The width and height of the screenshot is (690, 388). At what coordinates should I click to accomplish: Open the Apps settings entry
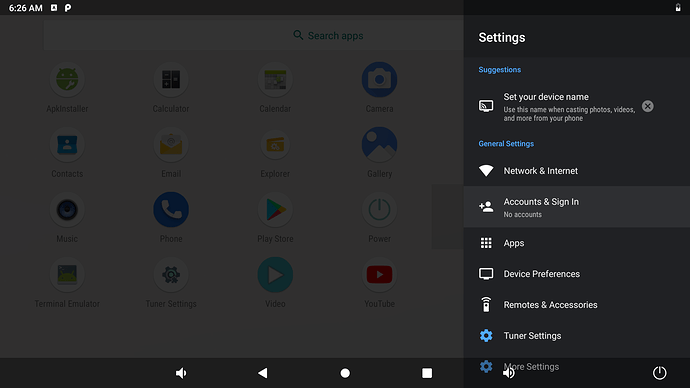click(x=576, y=243)
